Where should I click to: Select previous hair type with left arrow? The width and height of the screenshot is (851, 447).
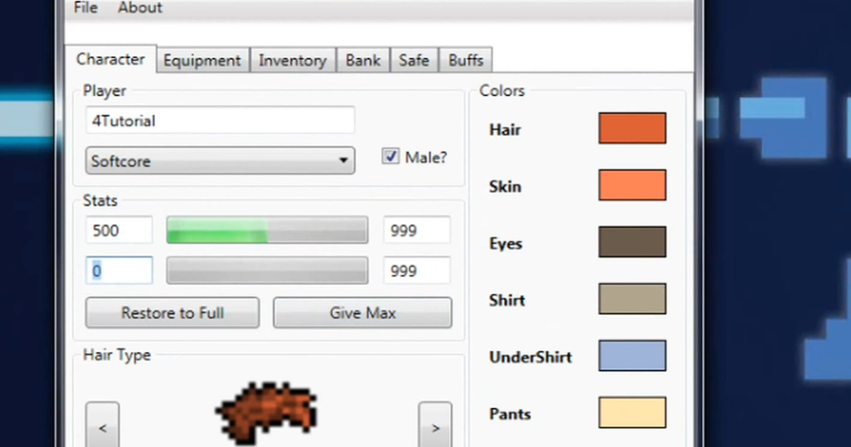coord(102,426)
